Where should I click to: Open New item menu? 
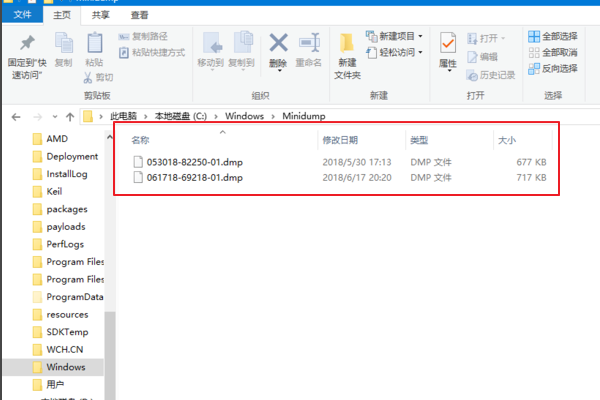(394, 36)
